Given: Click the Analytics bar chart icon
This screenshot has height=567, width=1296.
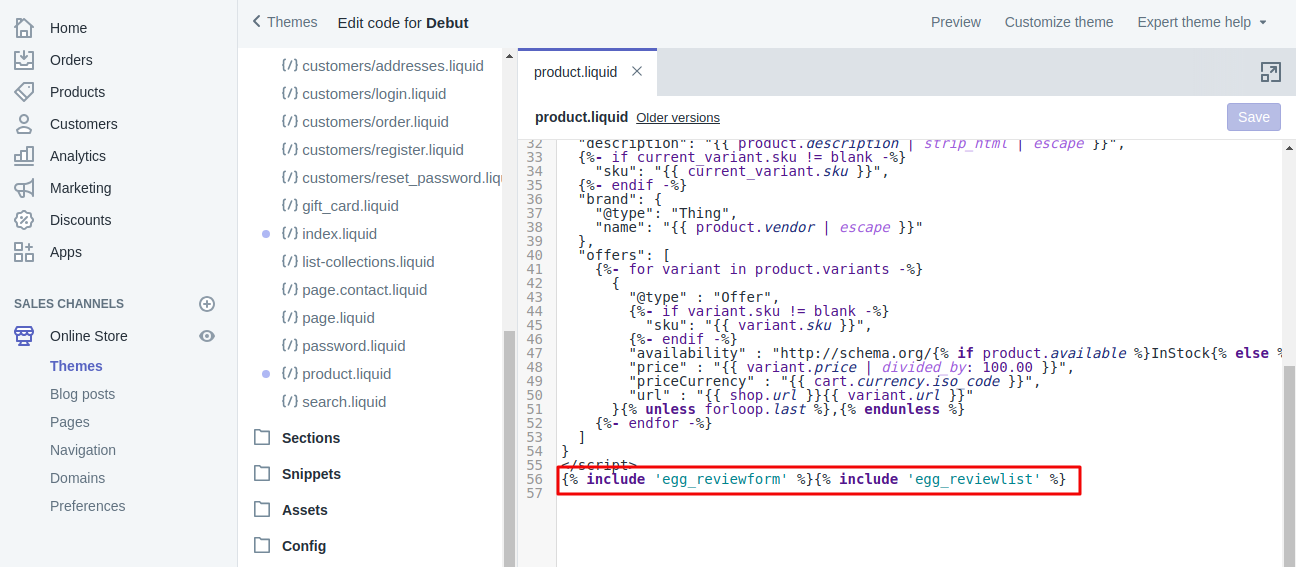Looking at the screenshot, I should [24, 156].
